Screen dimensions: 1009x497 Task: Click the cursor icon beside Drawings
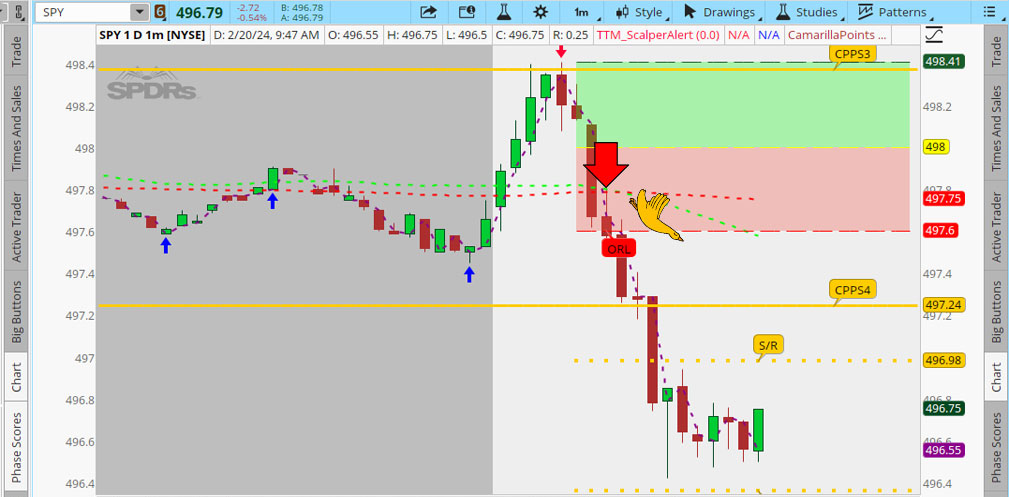[x=690, y=12]
